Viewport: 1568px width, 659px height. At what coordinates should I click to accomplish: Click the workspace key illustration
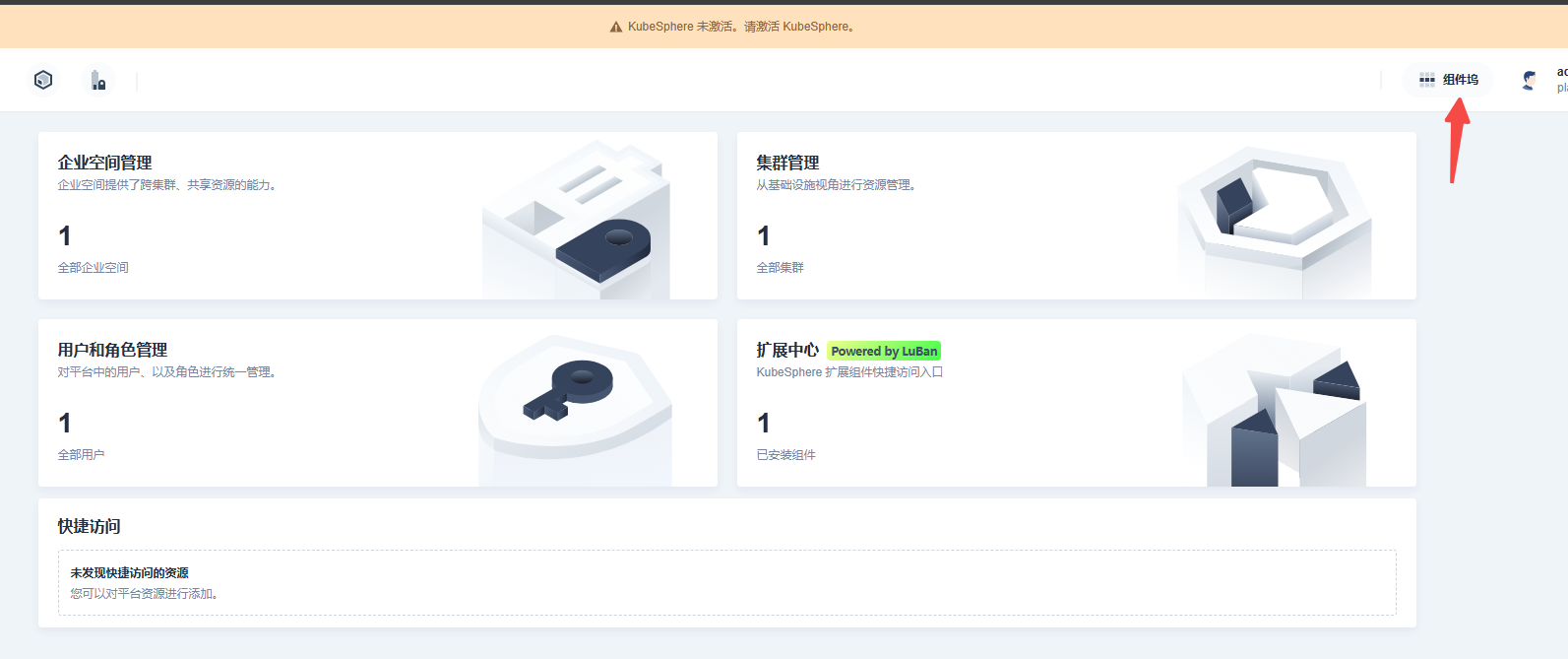point(576,219)
